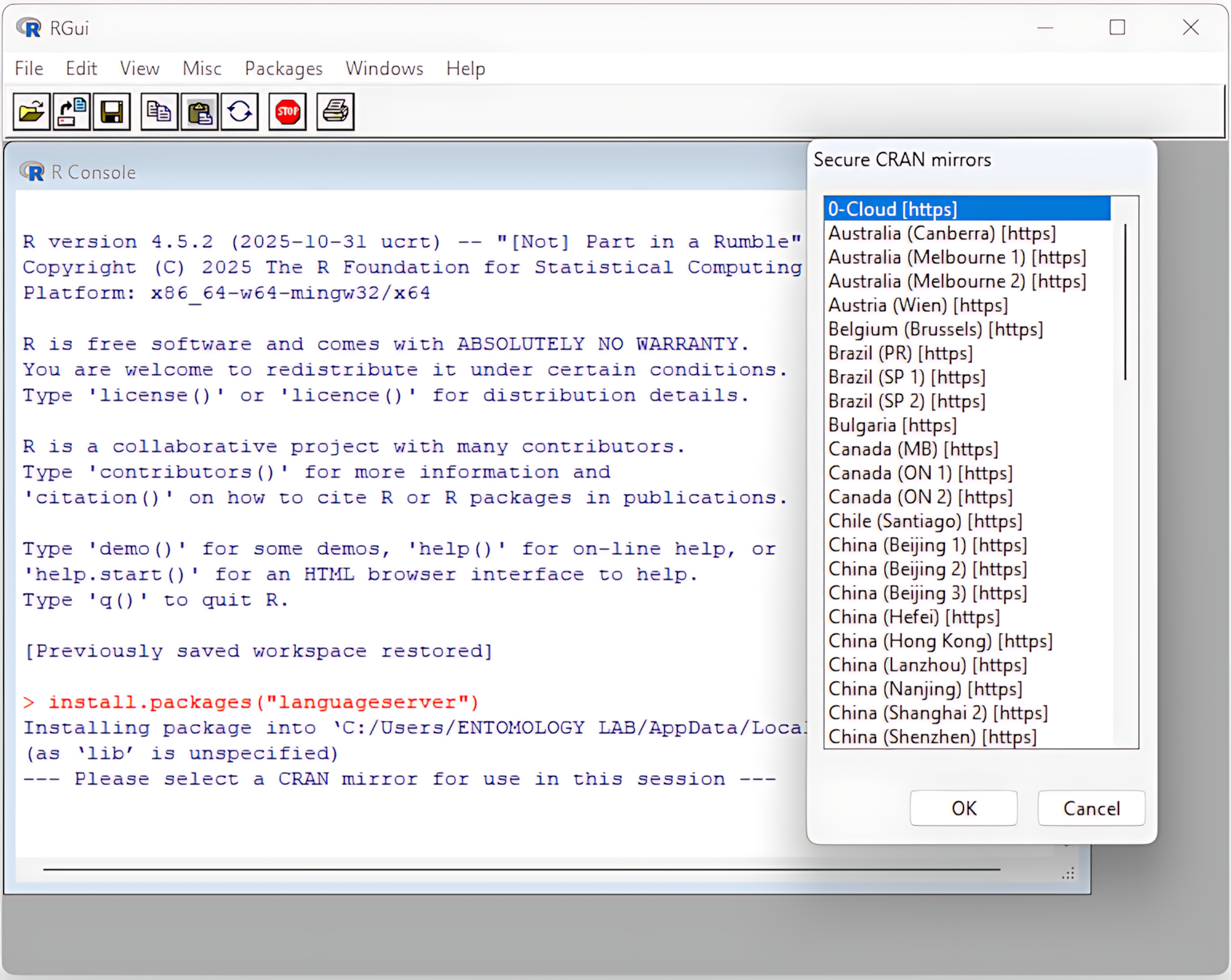Pick China (Hong Kong) mirror entry
1231x980 pixels.
click(x=940, y=641)
